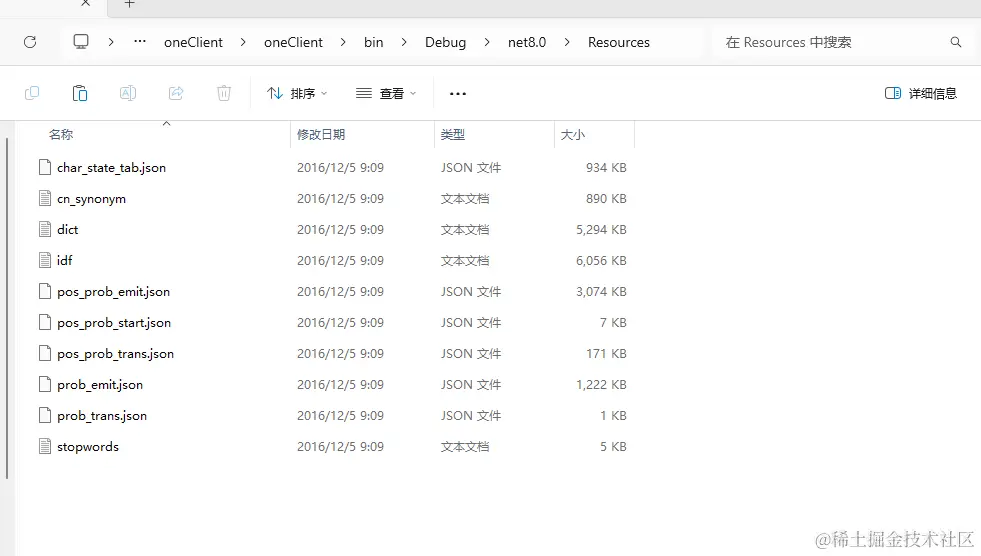This screenshot has width=981, height=556.
Task: Go to bin breadcrumb folder
Action: [374, 42]
